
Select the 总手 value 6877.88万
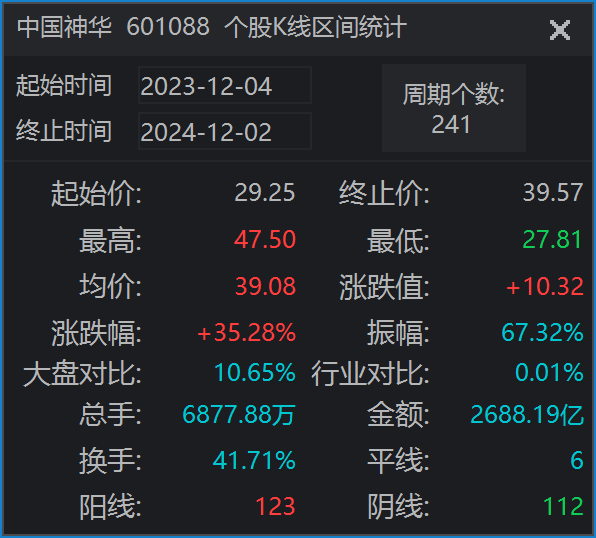coord(239,414)
